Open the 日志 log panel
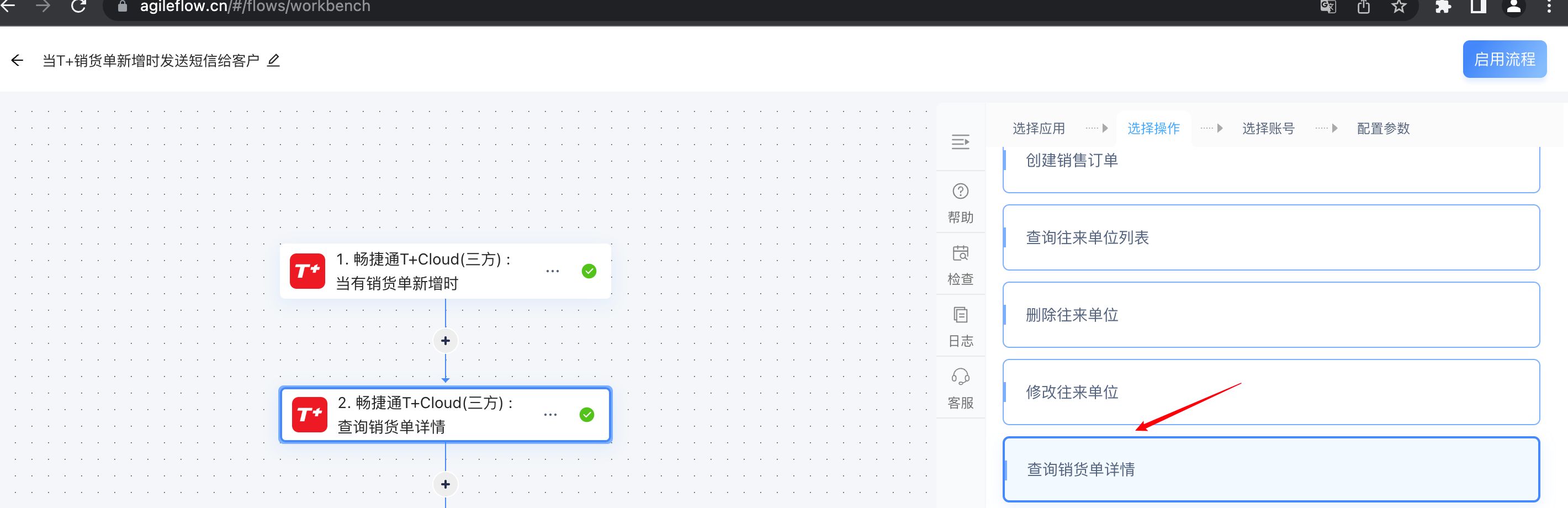 point(961,326)
